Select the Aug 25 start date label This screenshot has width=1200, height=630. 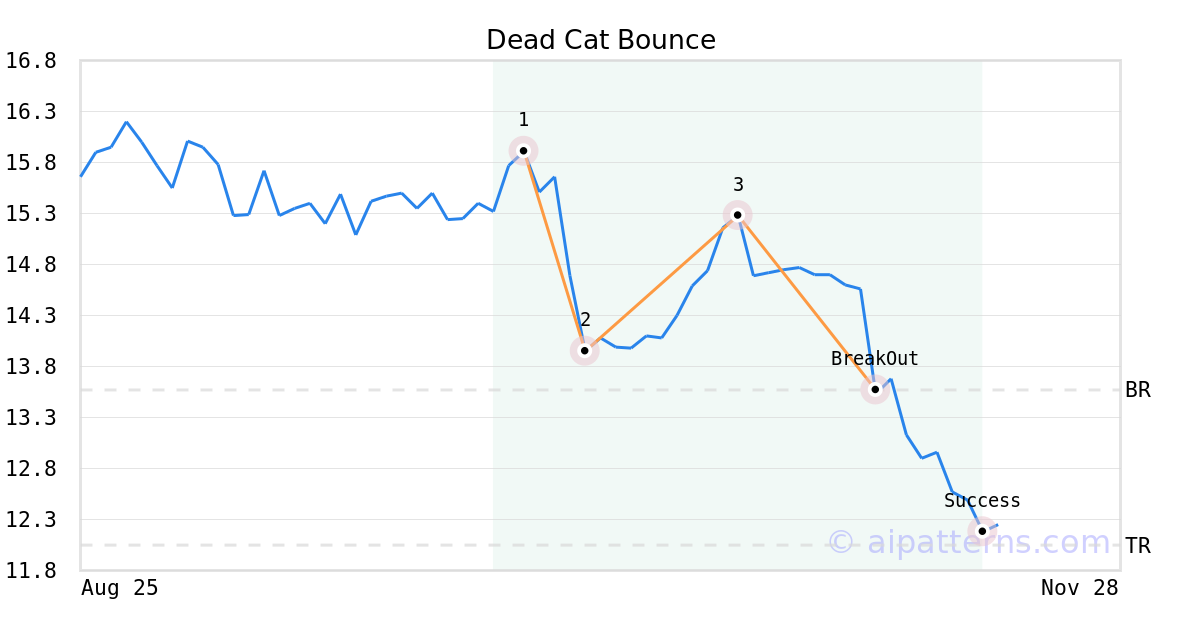tap(119, 588)
